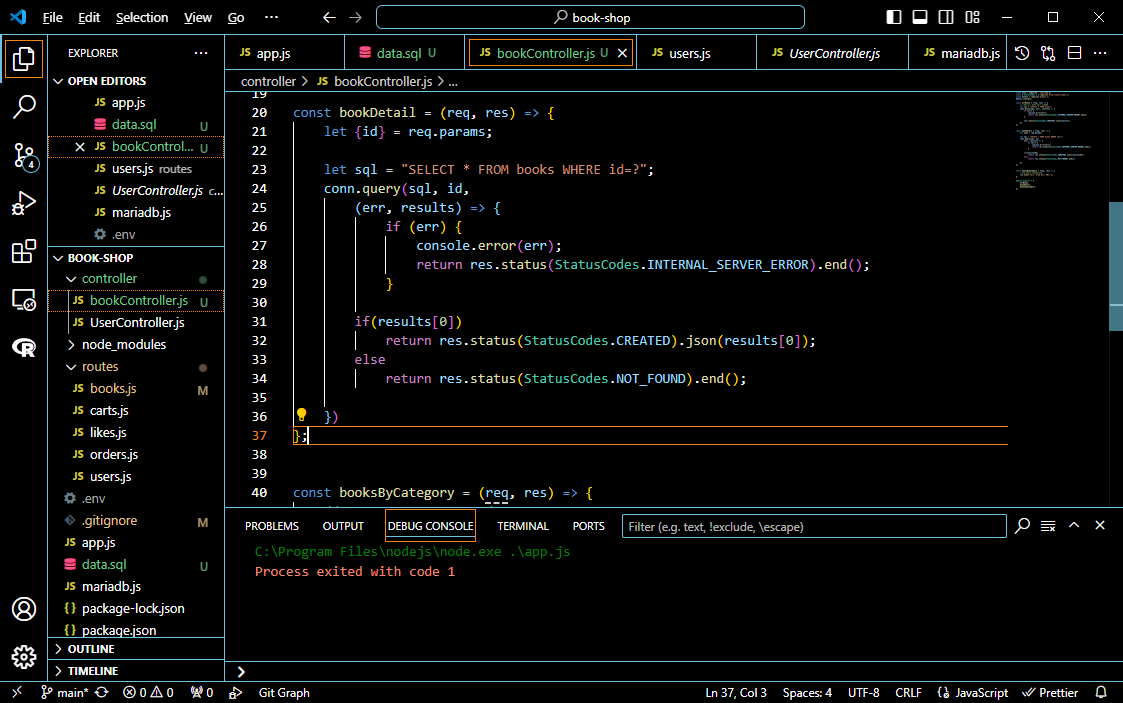The width and height of the screenshot is (1123, 703).
Task: Open the Extensions view
Action: point(24,251)
